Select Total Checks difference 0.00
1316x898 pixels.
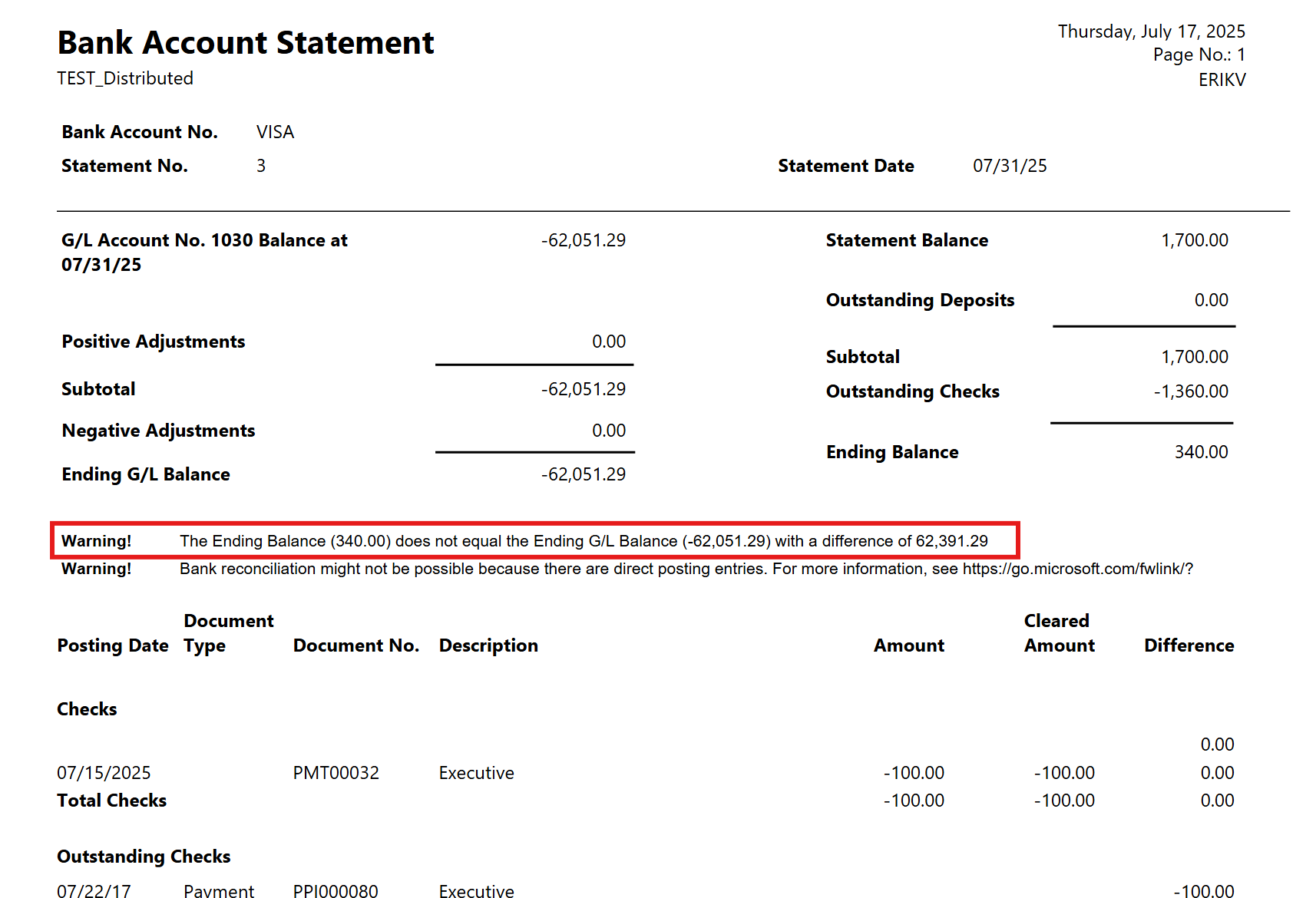click(x=1217, y=801)
